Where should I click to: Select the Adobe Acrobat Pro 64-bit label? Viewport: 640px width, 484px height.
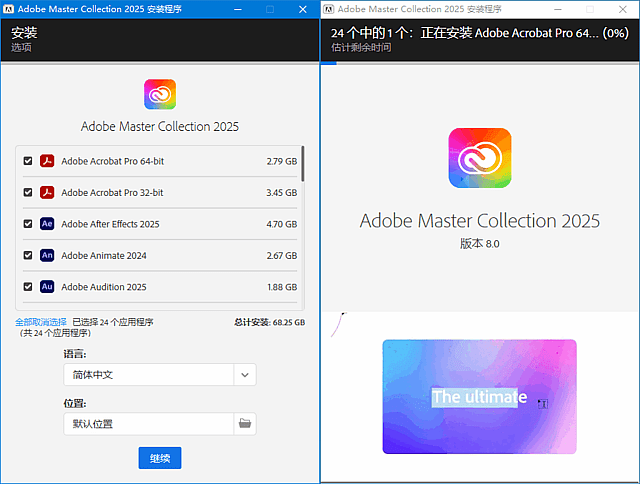tap(113, 161)
